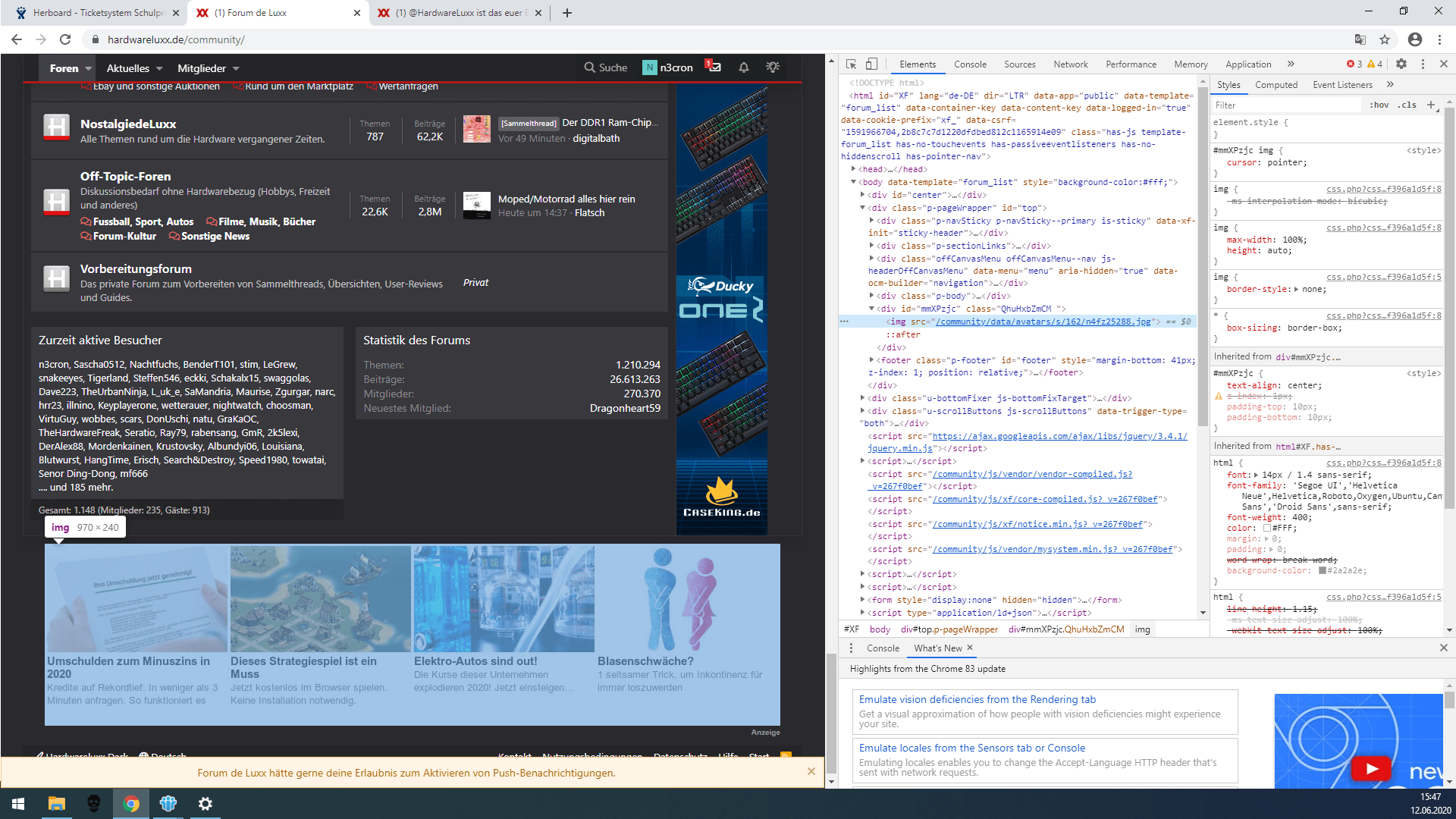Toggle the forum light/dark style icon
The image size is (1456, 819).
773,67
